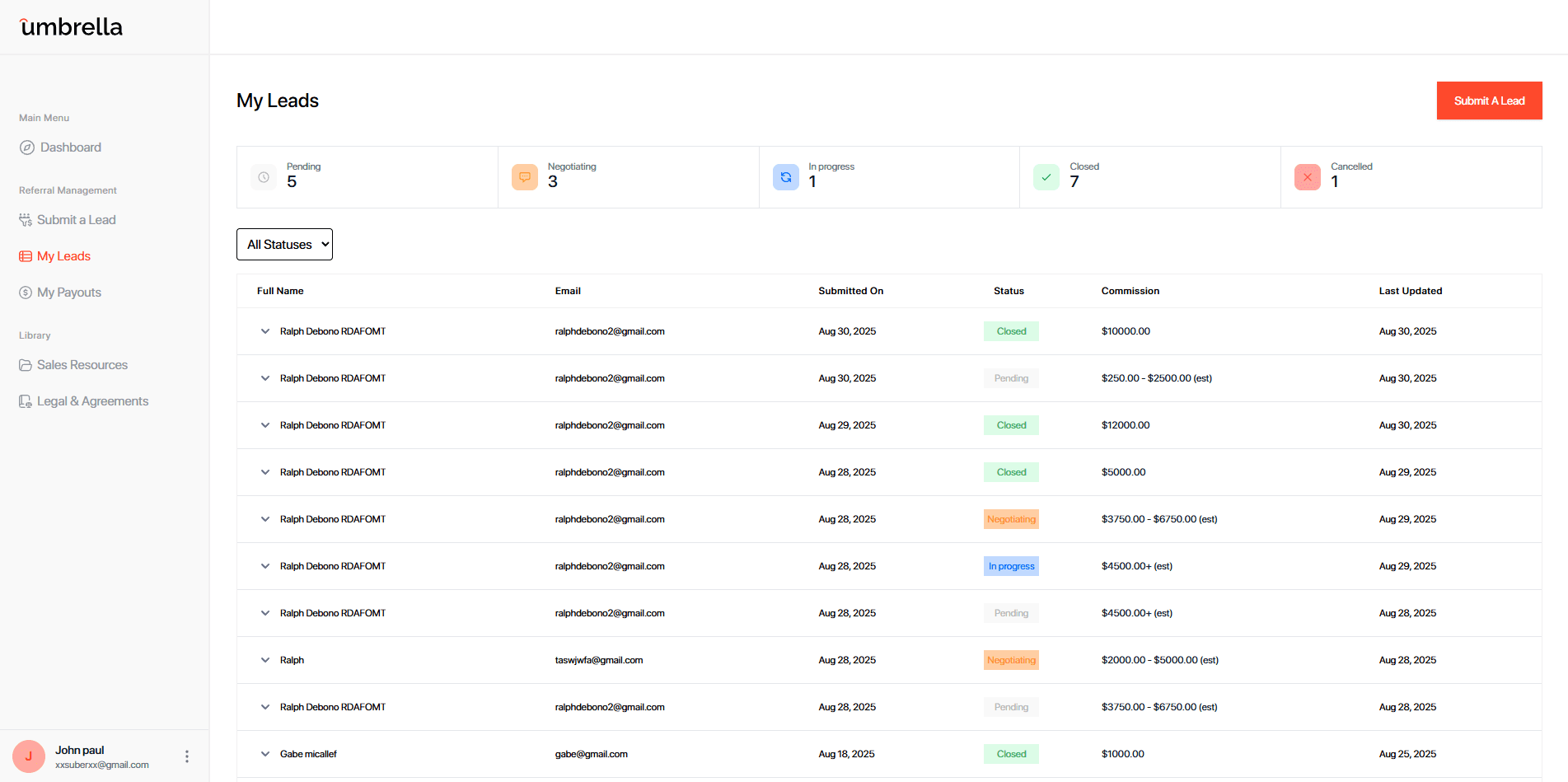The height and width of the screenshot is (782, 1568).
Task: Click the In progress status badge
Action: tap(1011, 566)
